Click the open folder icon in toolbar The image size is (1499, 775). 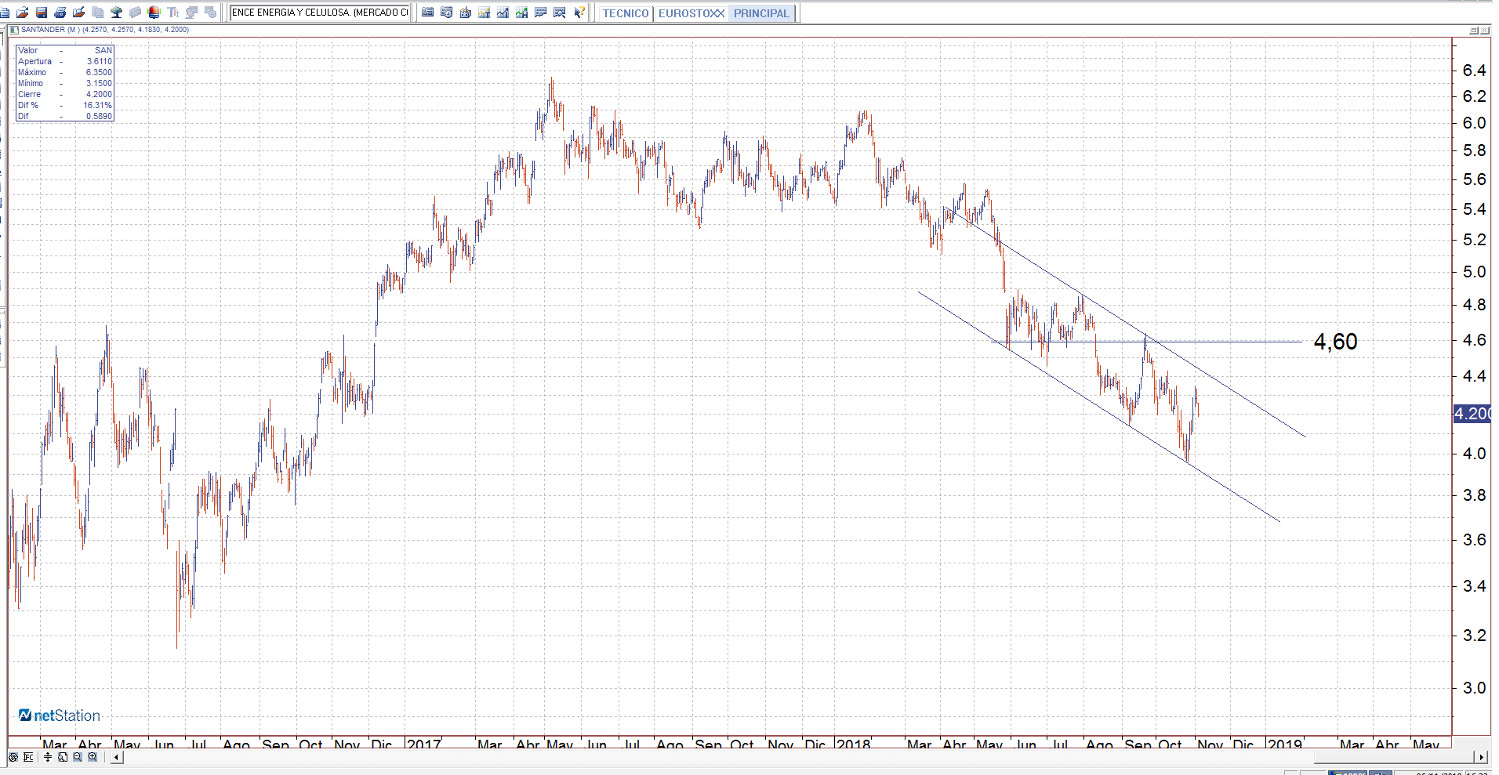pos(22,13)
